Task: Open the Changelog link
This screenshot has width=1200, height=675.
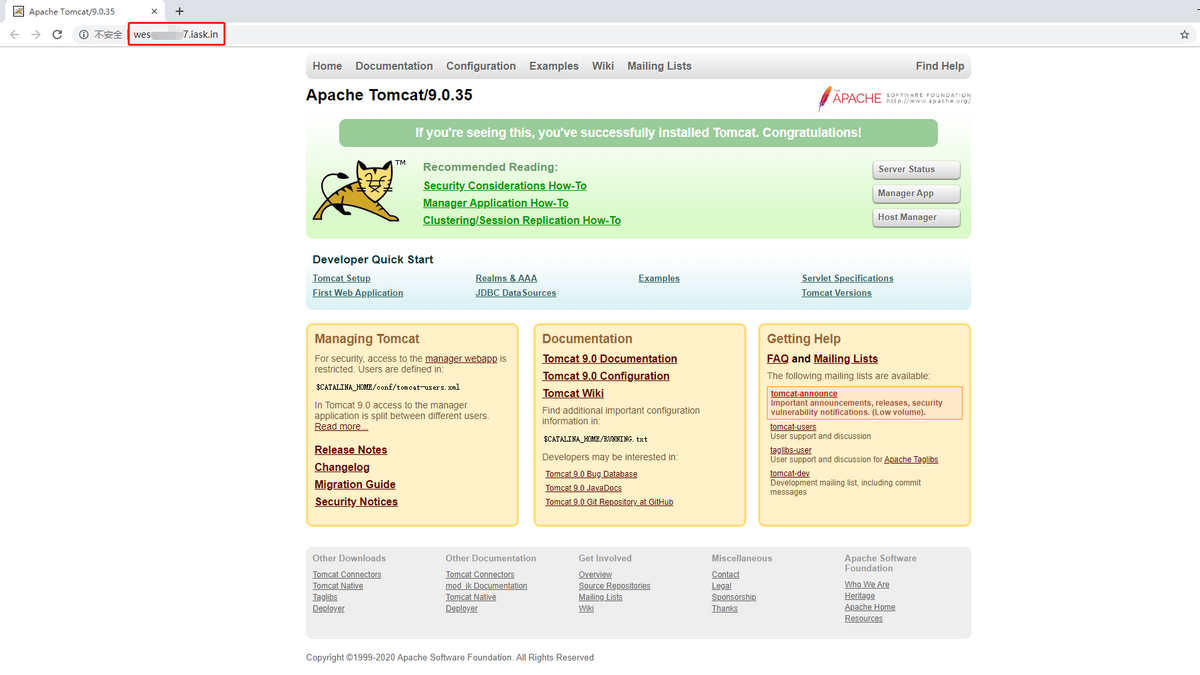Action: tap(342, 467)
